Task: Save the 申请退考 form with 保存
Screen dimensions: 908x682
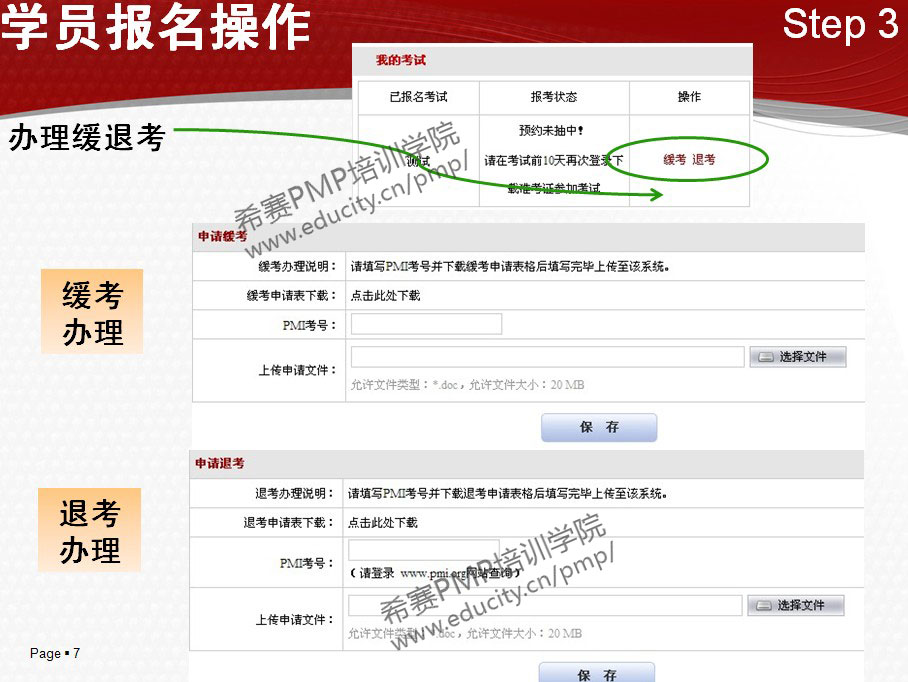Action: coord(597,674)
